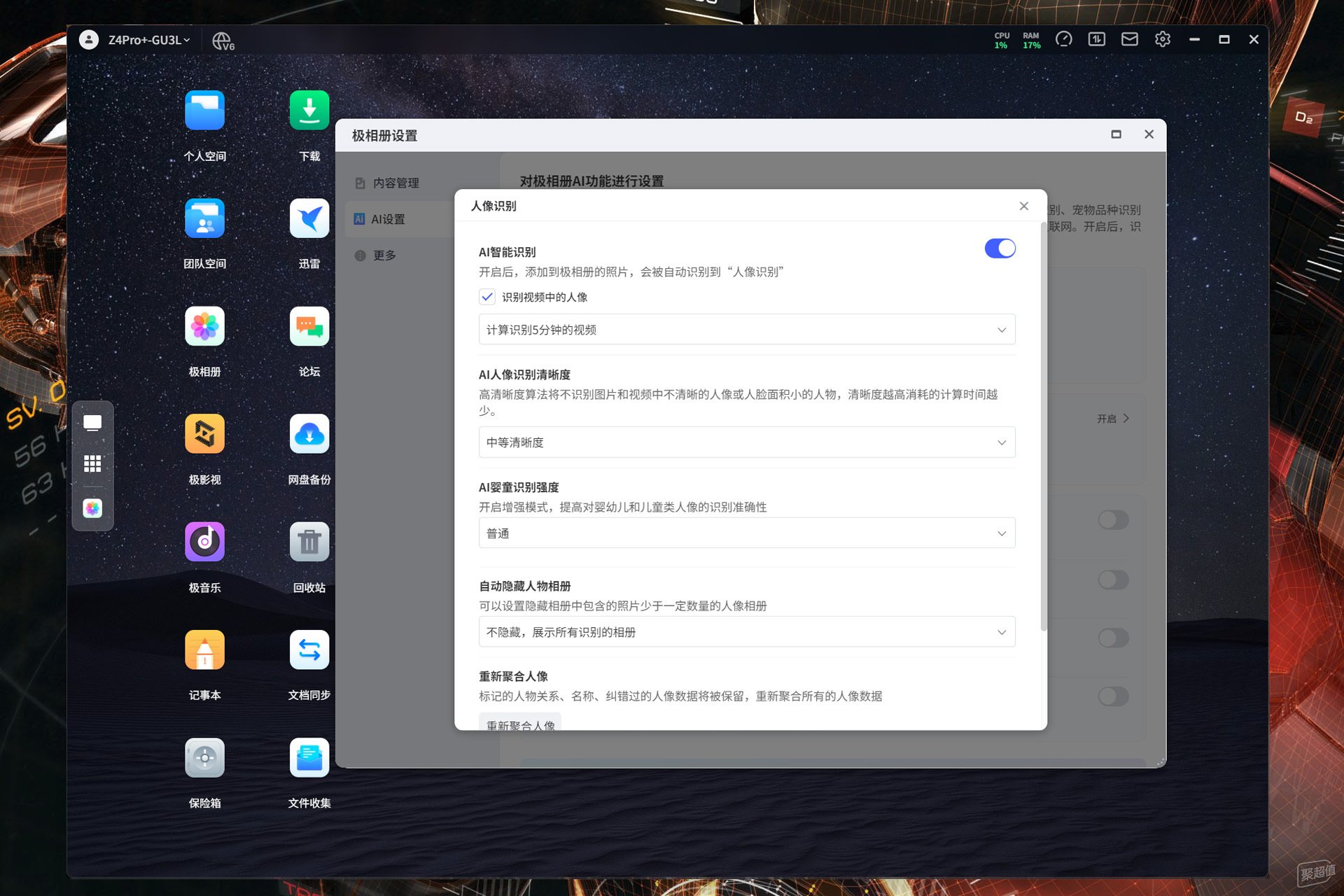Open the 中等清晰度 clarity dropdown

tap(747, 442)
